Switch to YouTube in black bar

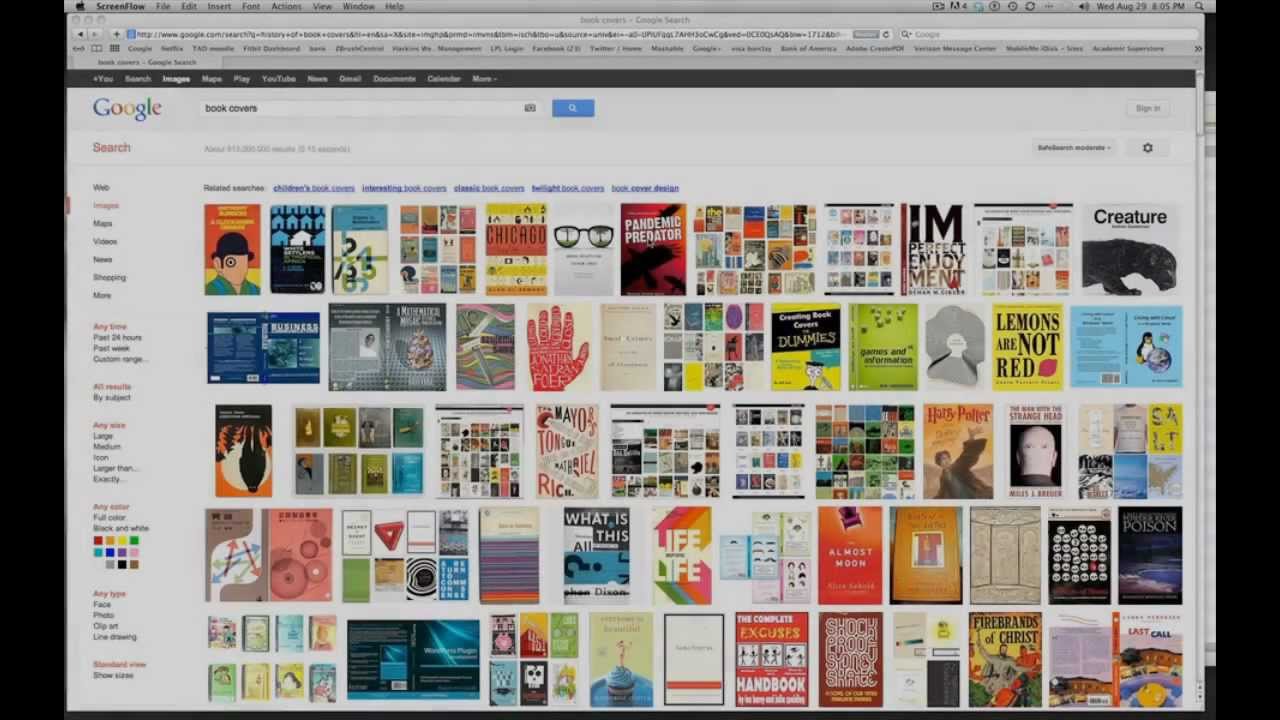(x=278, y=79)
